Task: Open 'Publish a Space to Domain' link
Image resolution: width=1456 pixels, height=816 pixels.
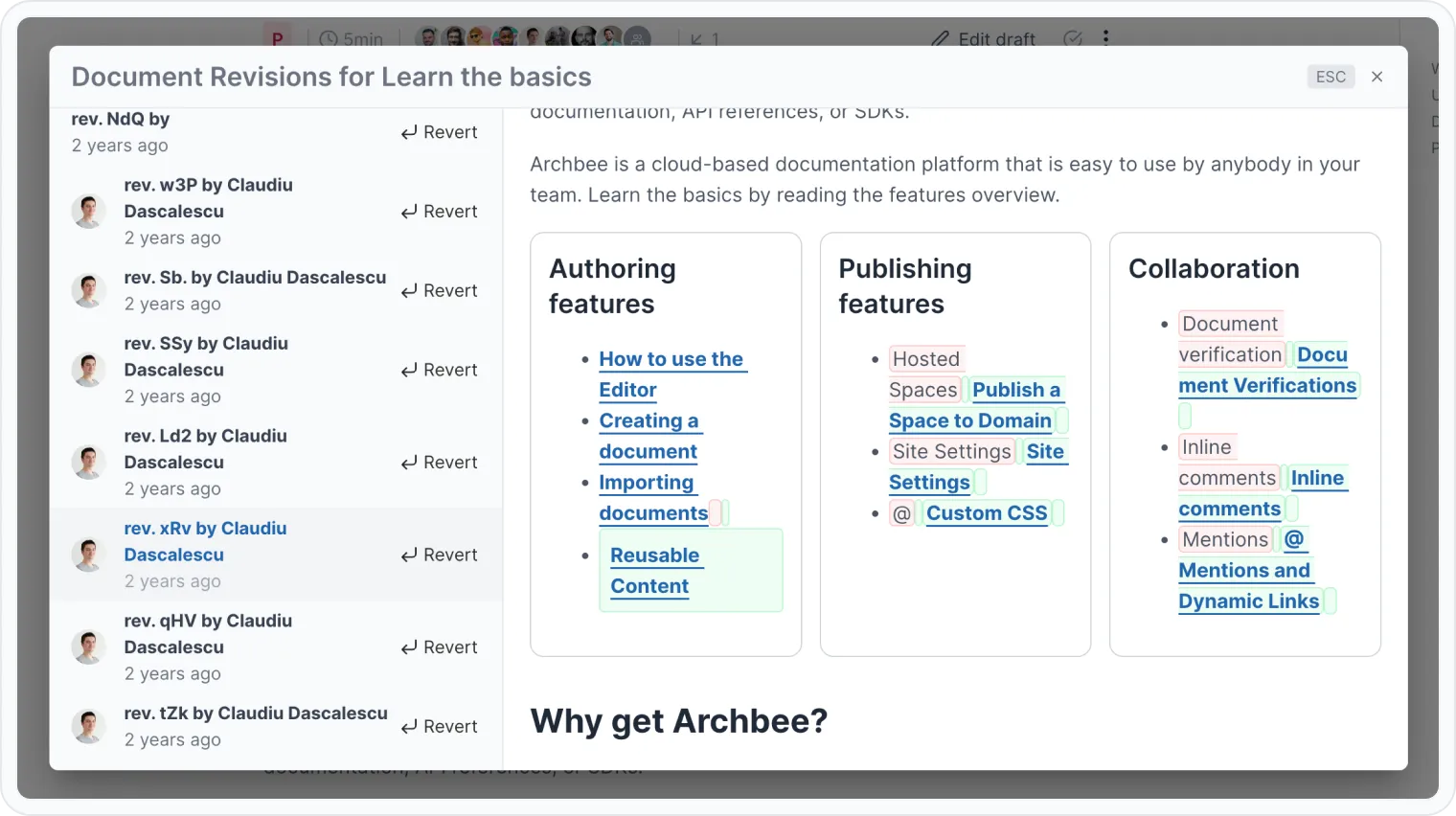Action: [976, 405]
